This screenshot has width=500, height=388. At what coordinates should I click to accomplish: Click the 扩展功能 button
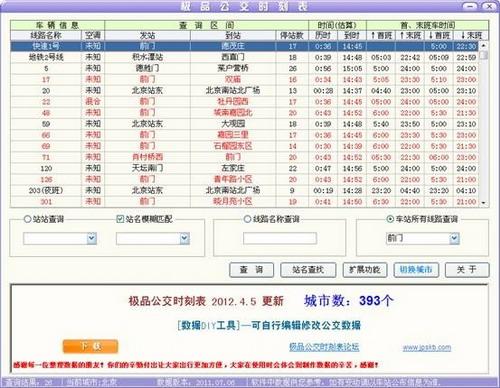365,270
